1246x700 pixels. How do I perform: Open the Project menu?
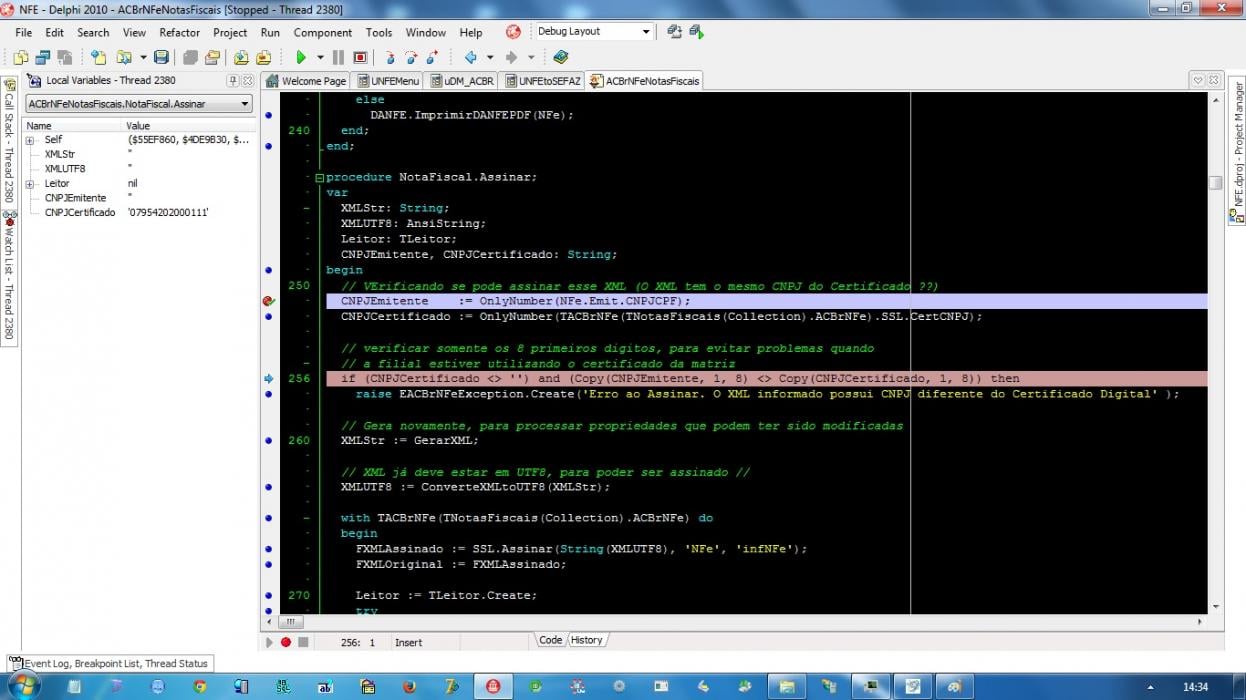[x=230, y=32]
